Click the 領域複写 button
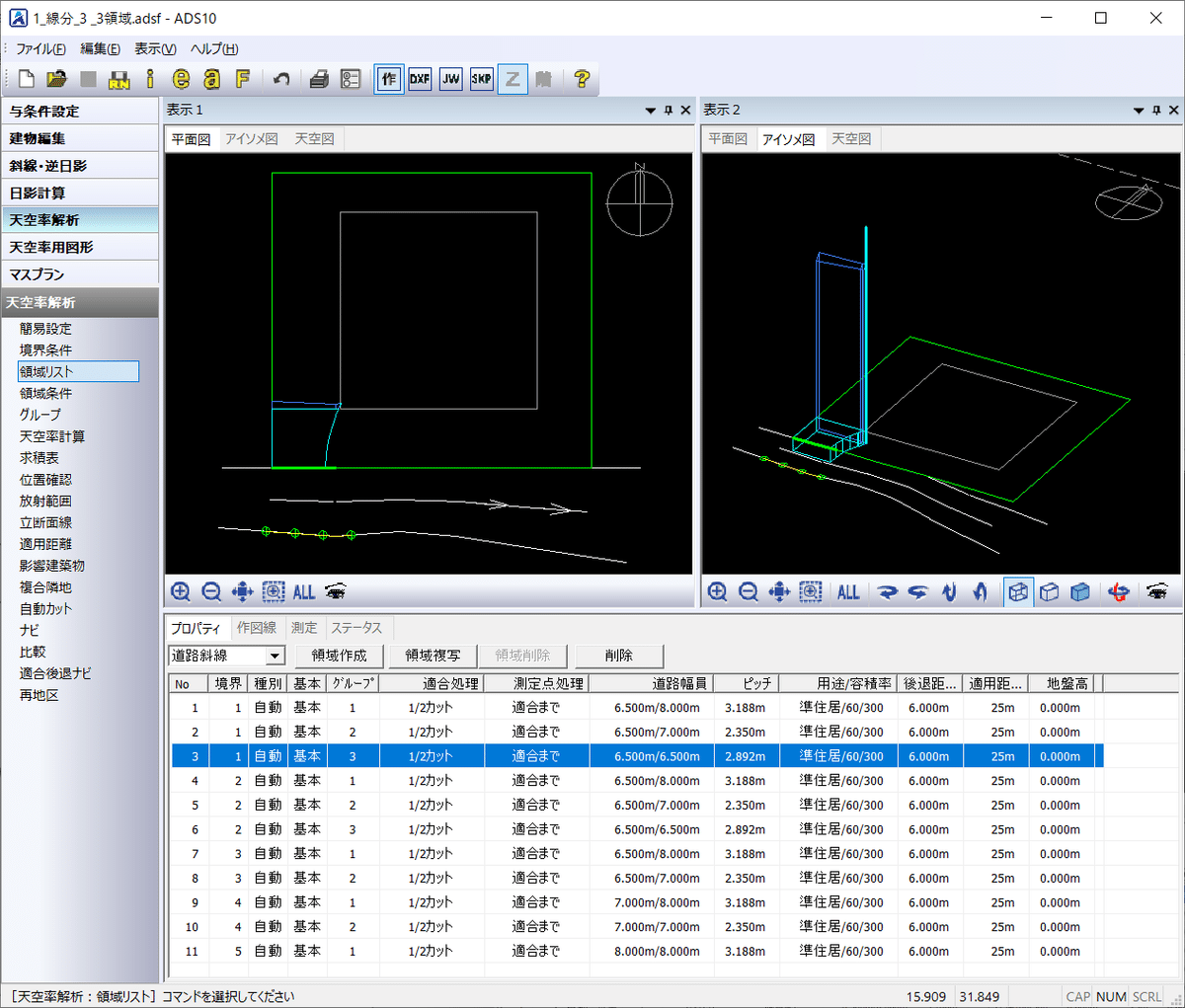The image size is (1185, 1008). [x=433, y=656]
